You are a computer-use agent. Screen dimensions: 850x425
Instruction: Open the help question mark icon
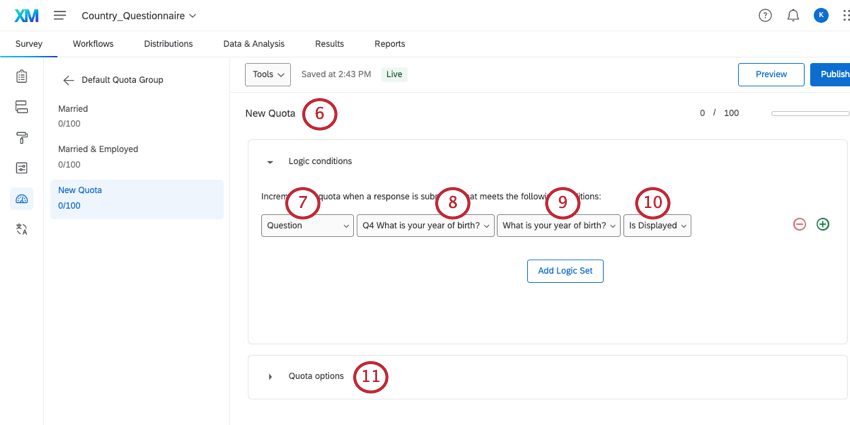(765, 15)
